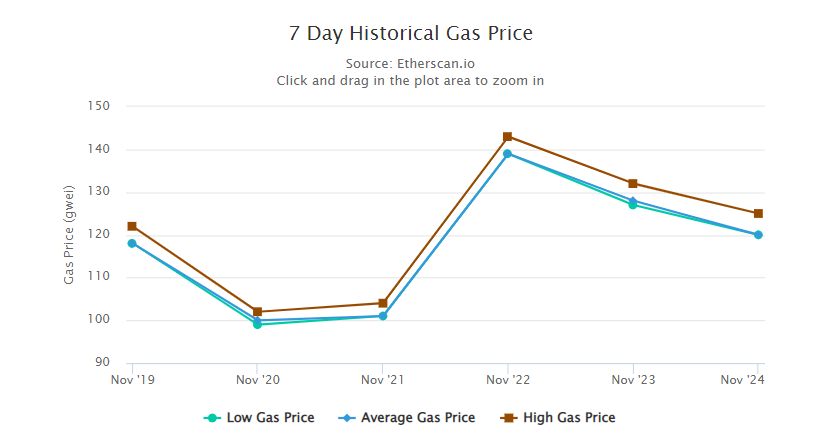The height and width of the screenshot is (440, 816).
Task: Click the blue diamond Average Gas Price legend marker
Action: tap(345, 418)
